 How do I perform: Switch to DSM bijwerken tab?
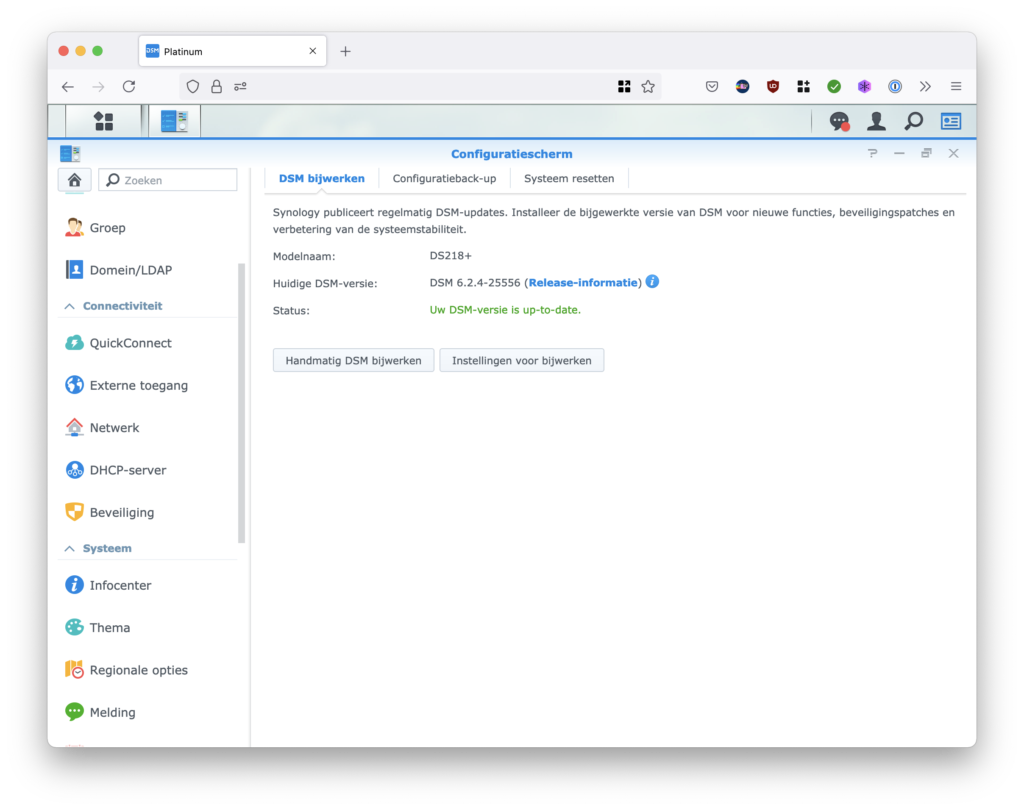[x=321, y=178]
